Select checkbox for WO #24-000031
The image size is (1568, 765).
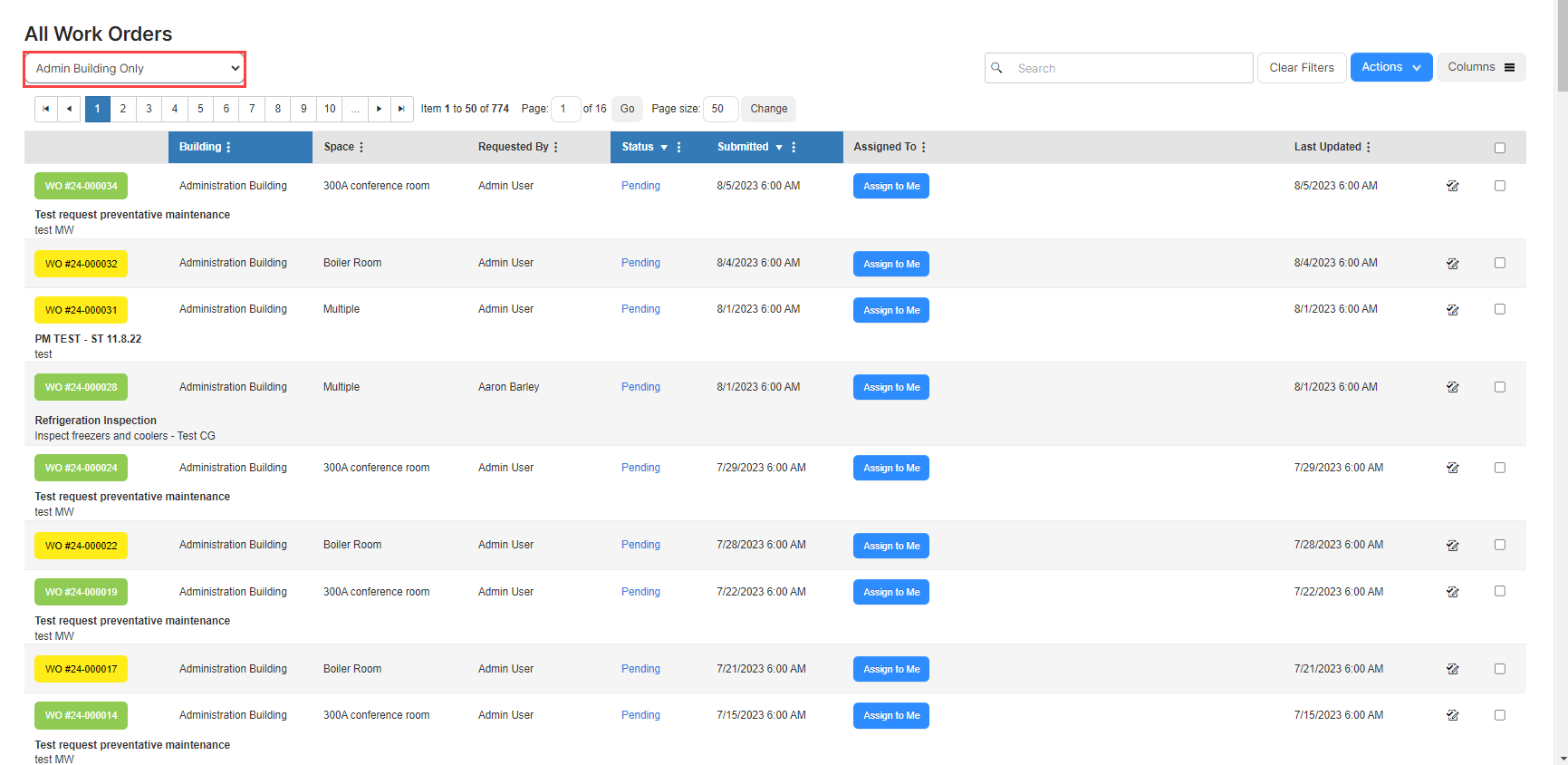(x=1500, y=309)
